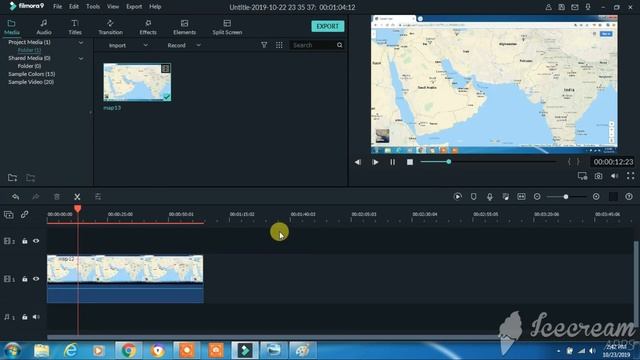Screen dimensions: 640x360
Task: Add a timeline marker
Action: (473, 197)
